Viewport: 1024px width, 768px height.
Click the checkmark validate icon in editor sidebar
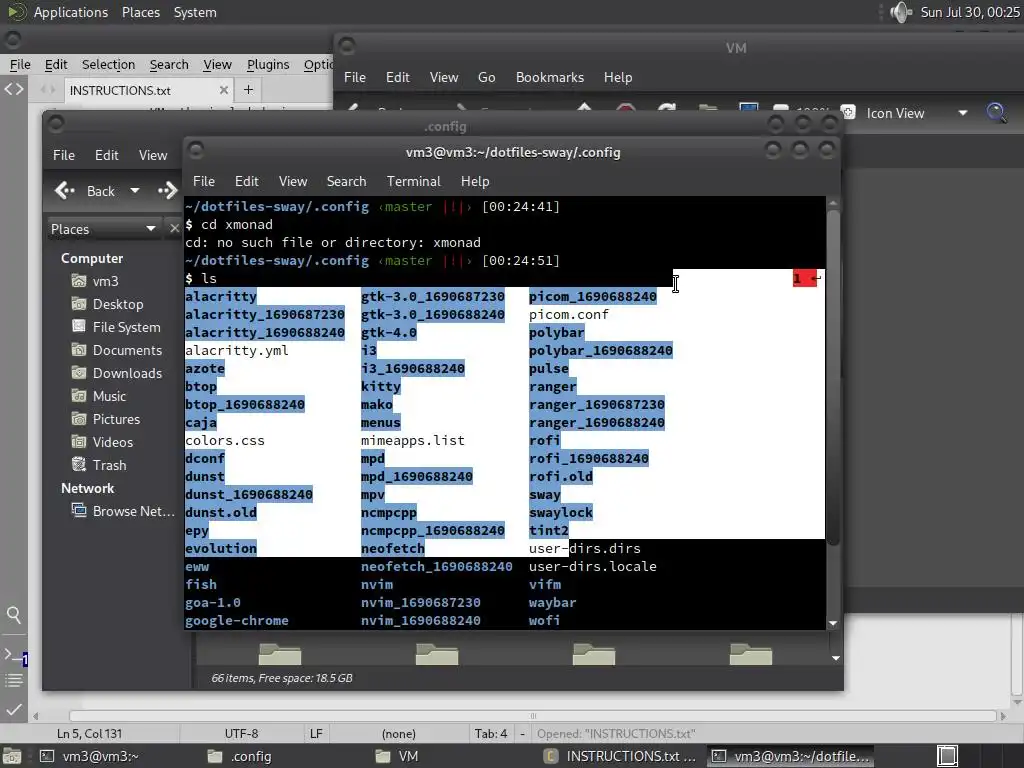[x=14, y=709]
